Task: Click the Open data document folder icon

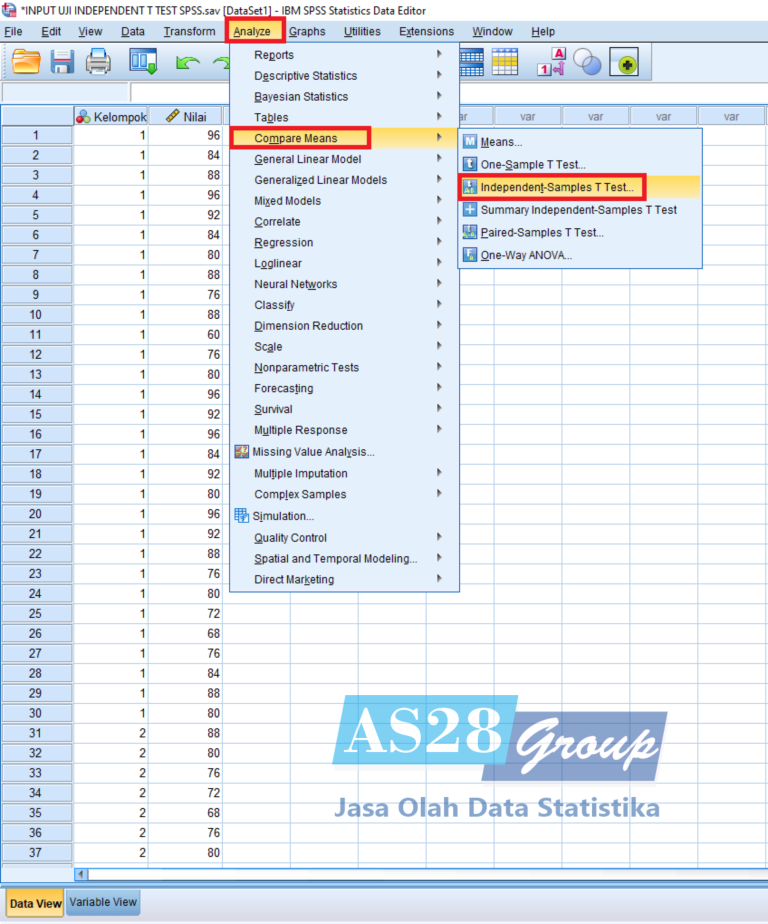Action: (27, 63)
